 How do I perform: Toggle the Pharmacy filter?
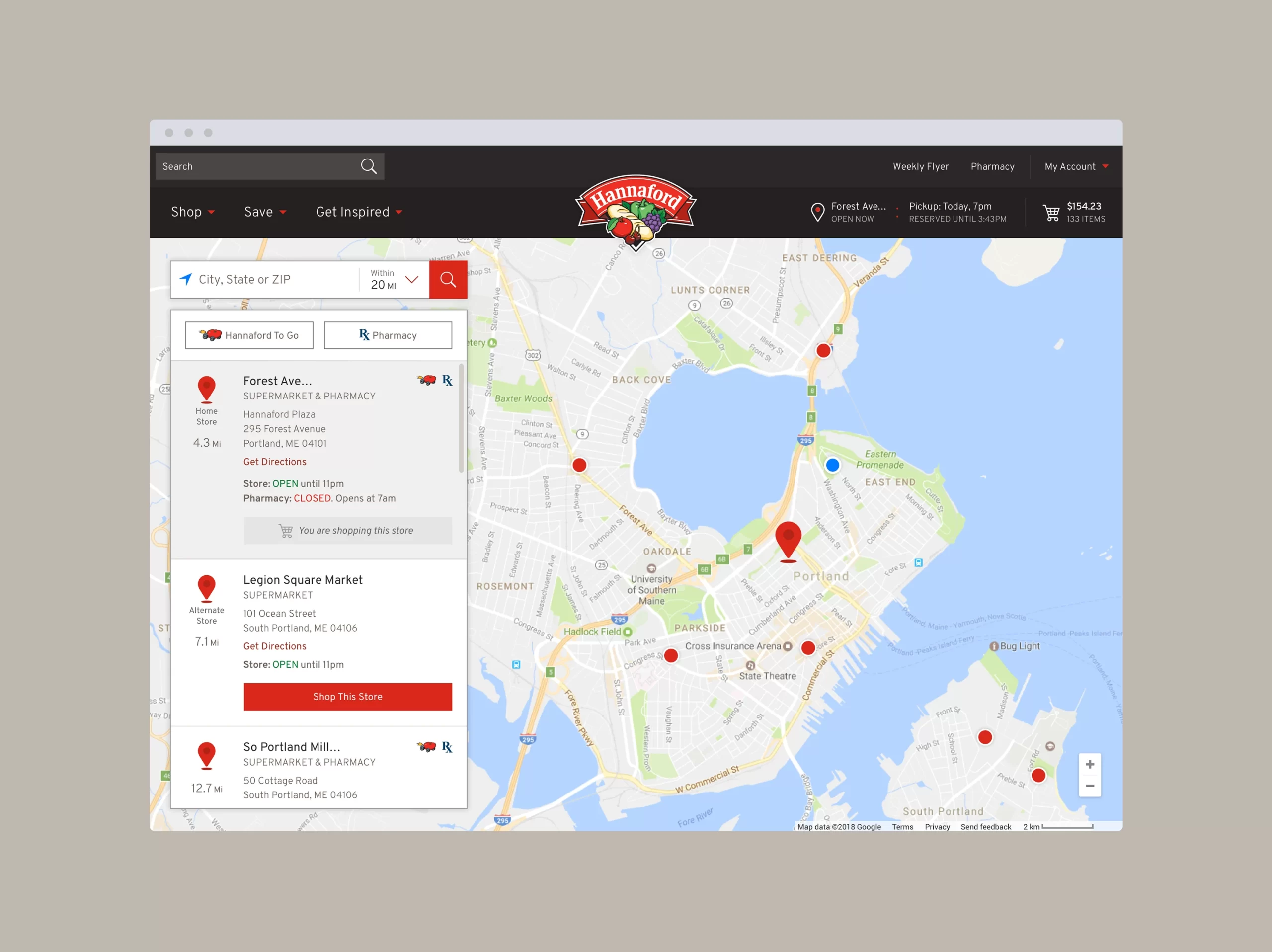coord(388,335)
